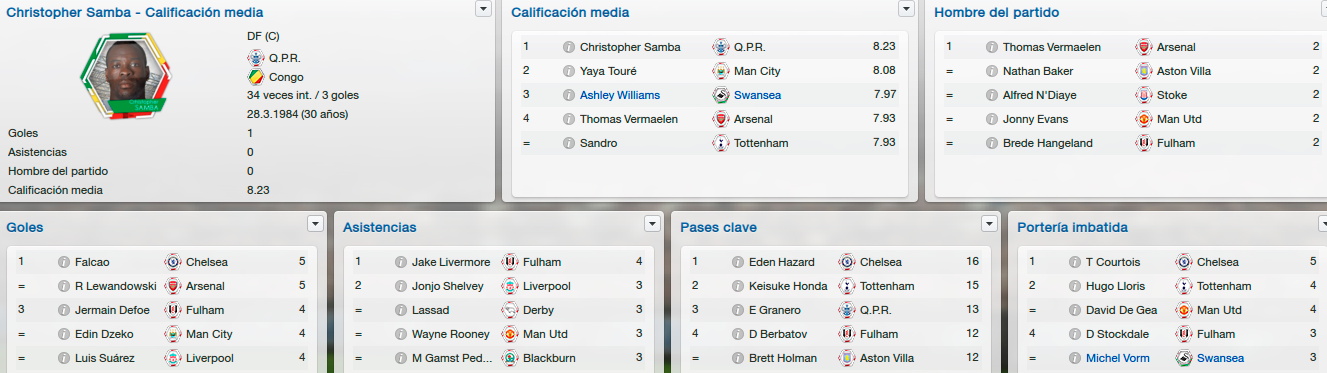Viewport: 1327px width, 373px height.
Task: Click info icon beside Falcao
Action: point(64,262)
